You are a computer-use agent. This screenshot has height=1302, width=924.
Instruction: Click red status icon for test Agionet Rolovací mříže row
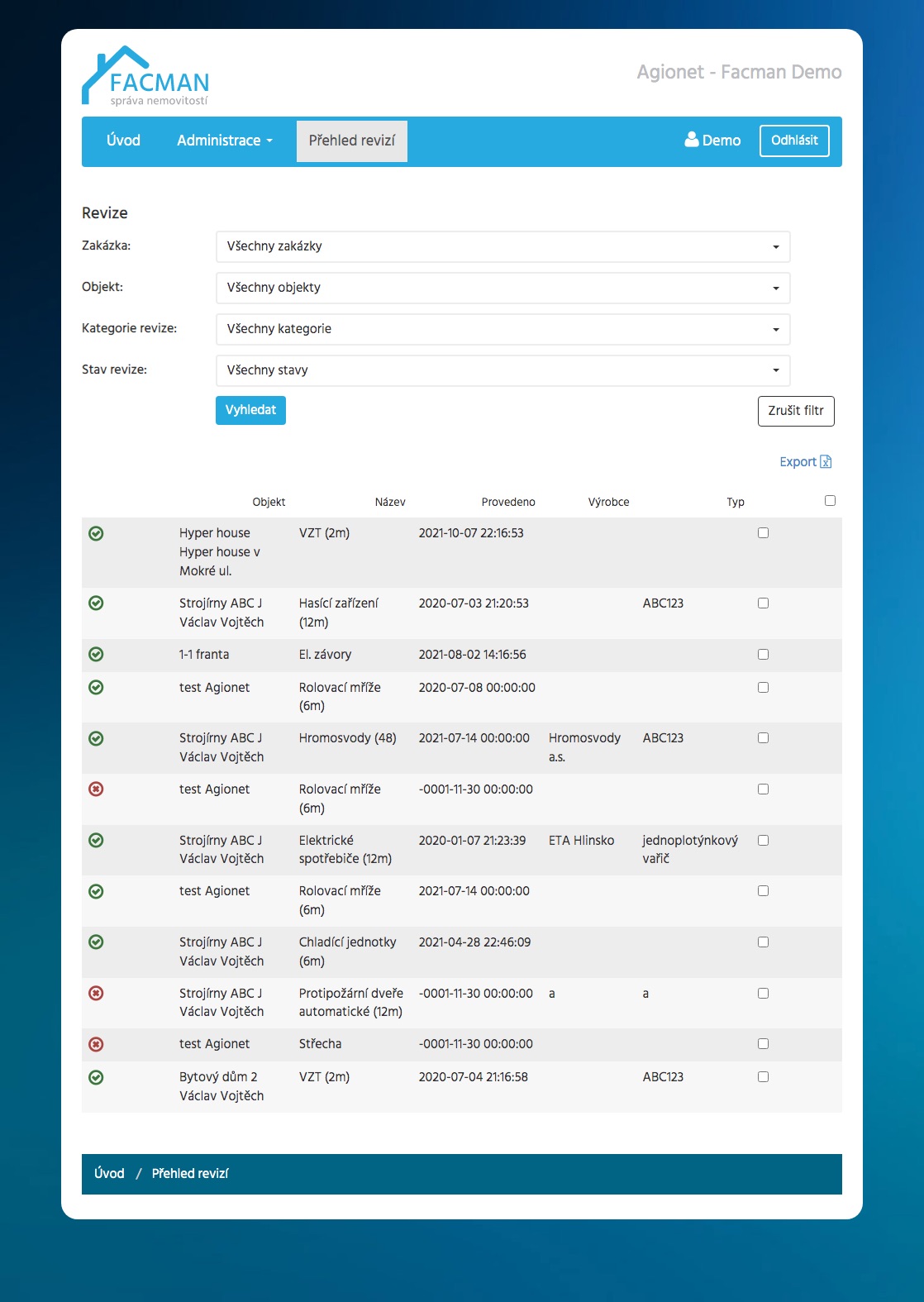96,789
